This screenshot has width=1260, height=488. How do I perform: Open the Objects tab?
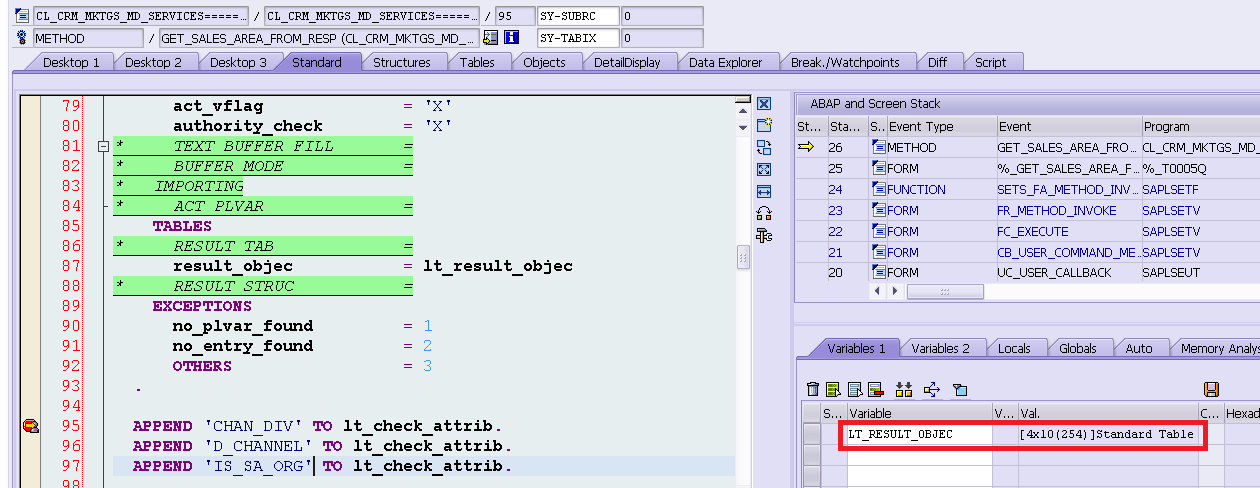tap(544, 62)
